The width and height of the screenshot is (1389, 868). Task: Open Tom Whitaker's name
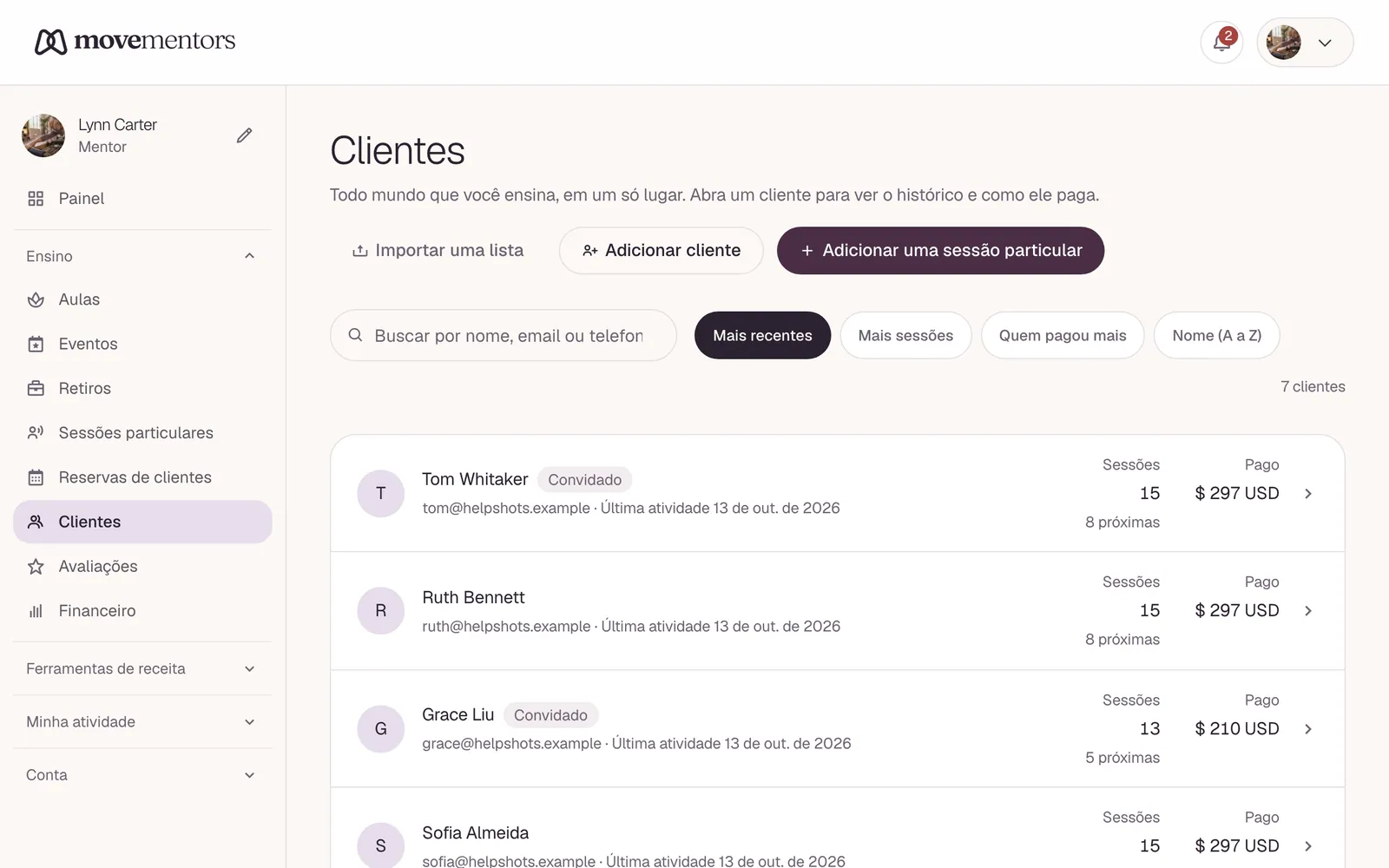[x=475, y=479]
